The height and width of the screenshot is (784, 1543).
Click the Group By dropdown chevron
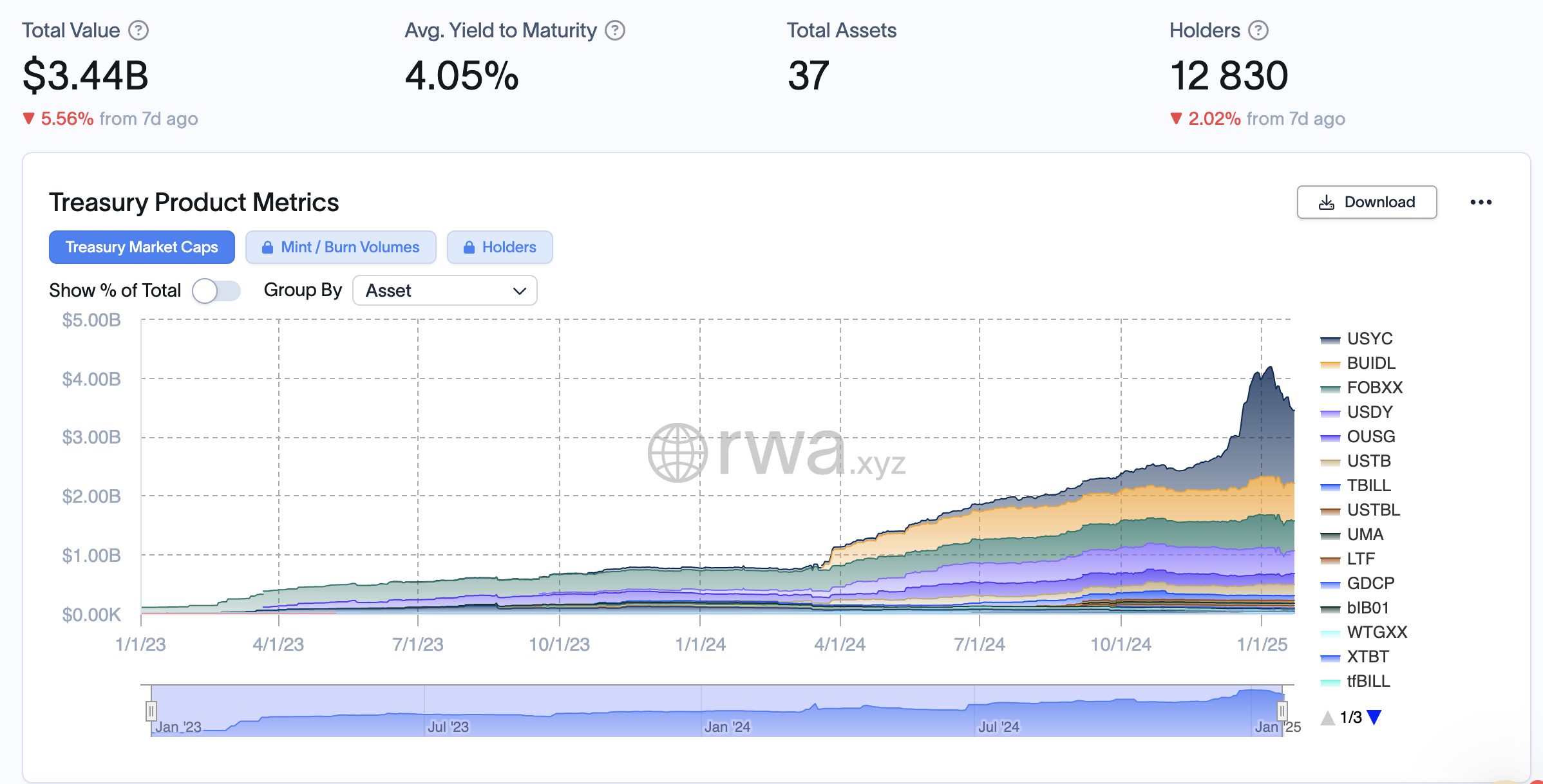point(519,291)
